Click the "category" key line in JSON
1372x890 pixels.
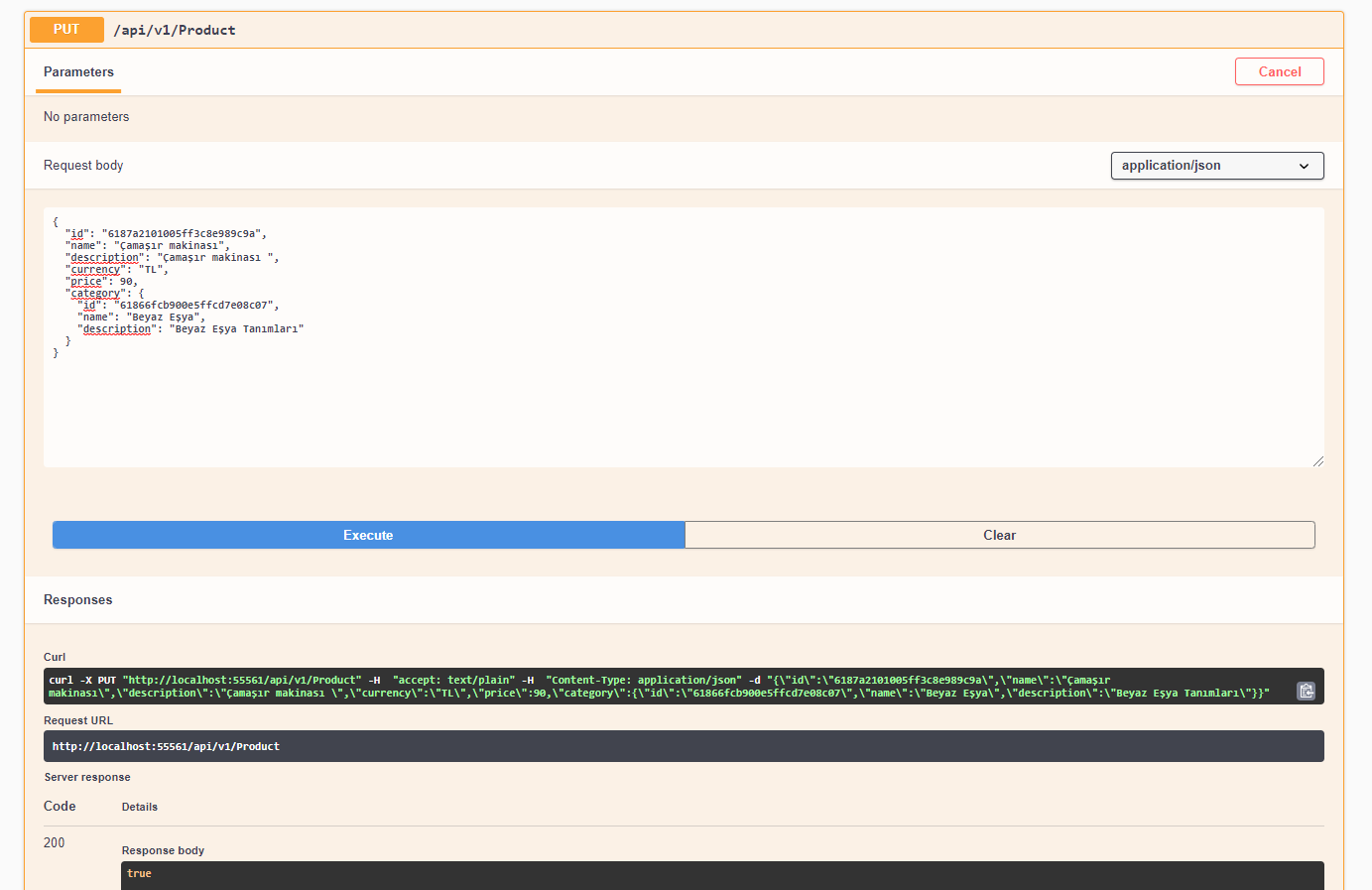tap(105, 294)
